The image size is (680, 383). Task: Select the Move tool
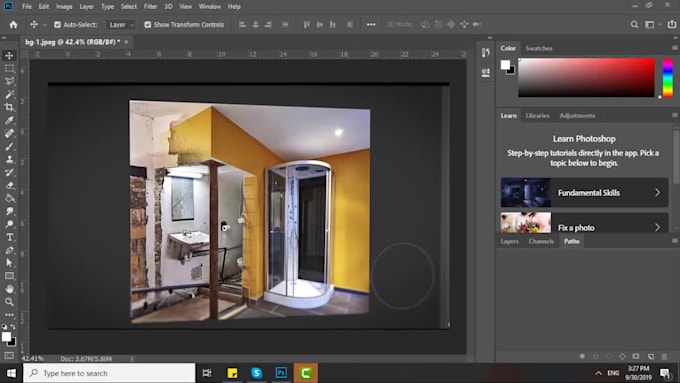tap(9, 55)
